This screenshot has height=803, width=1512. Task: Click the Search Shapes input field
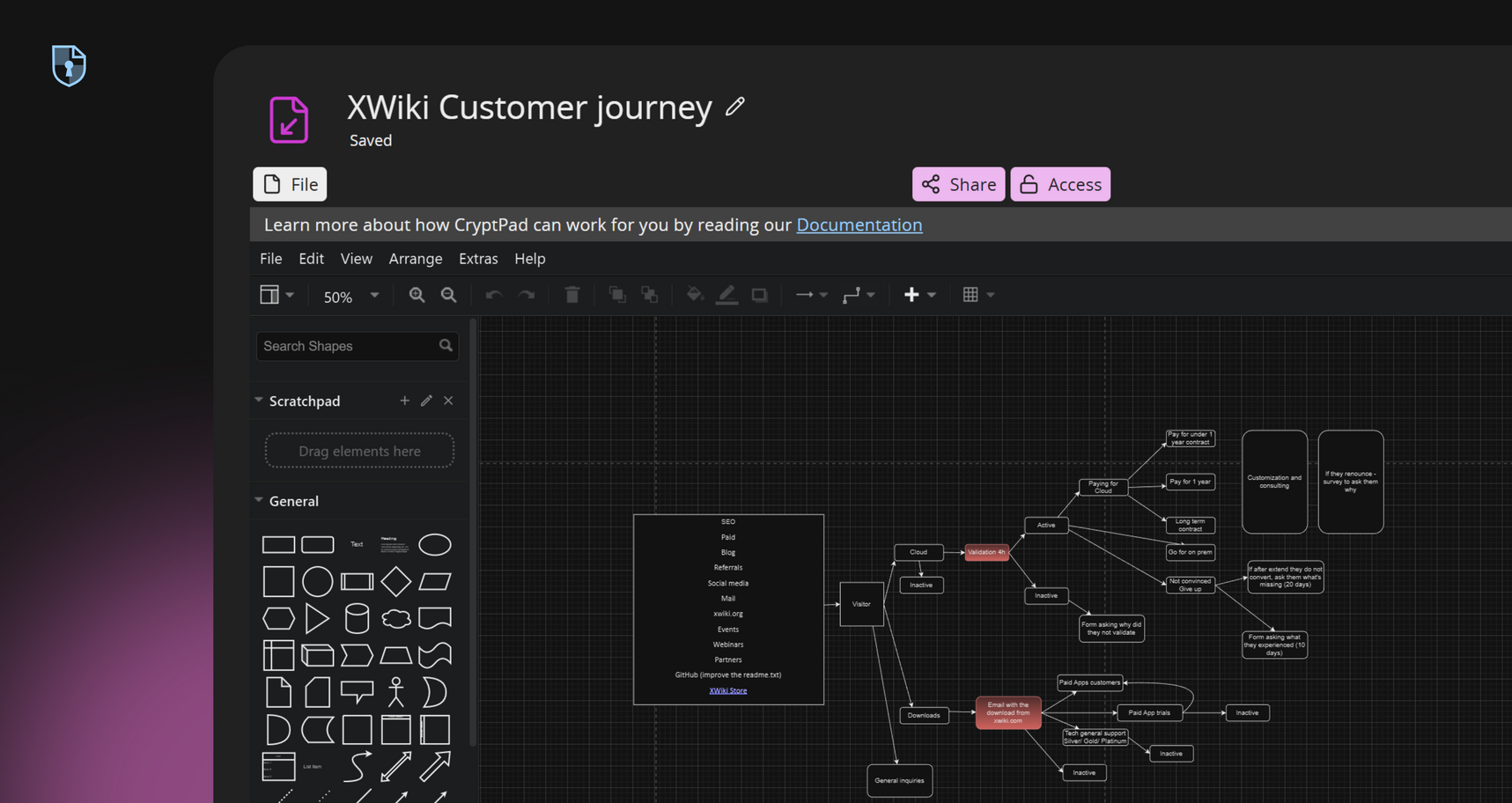(x=348, y=346)
